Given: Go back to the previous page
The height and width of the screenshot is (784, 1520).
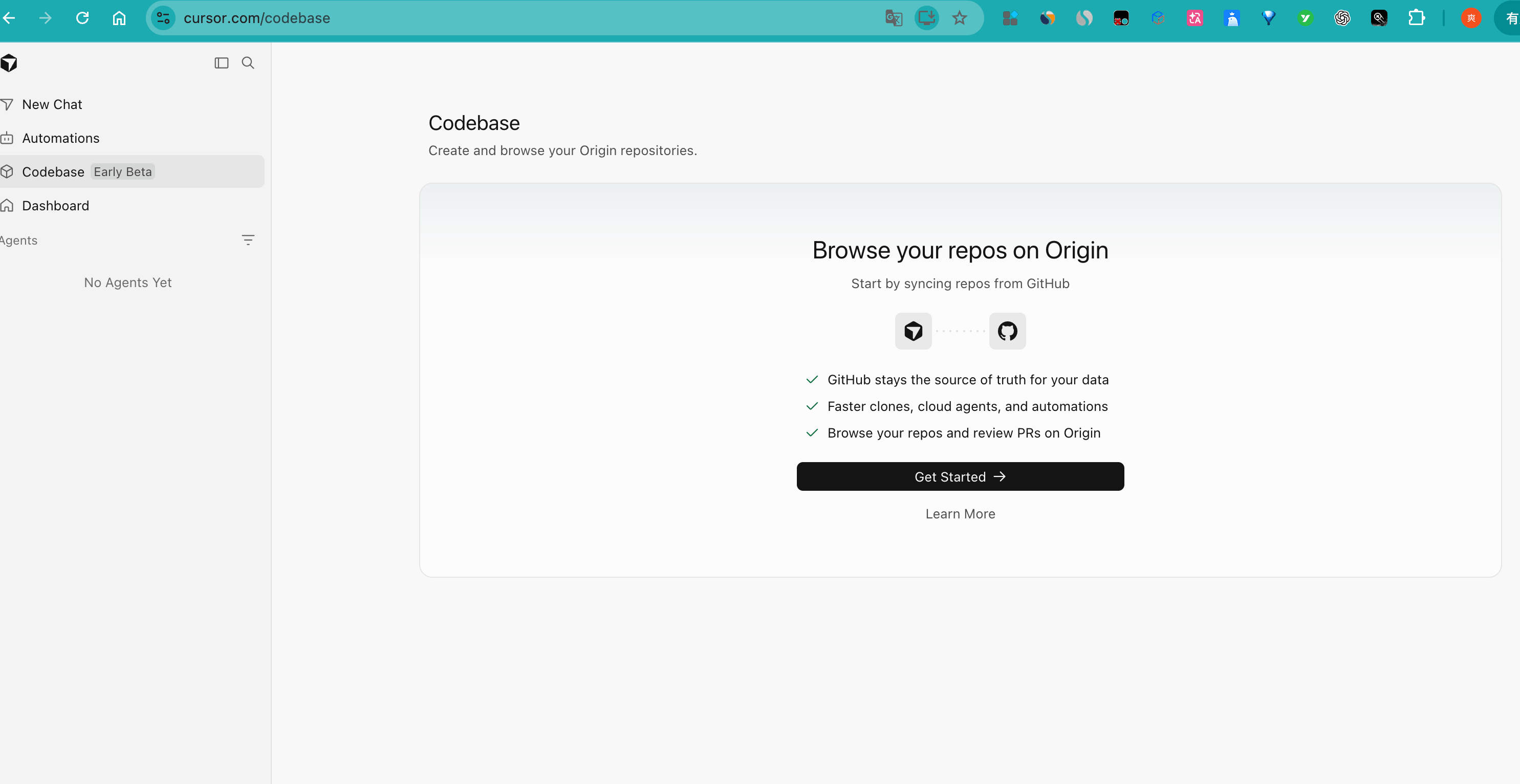Looking at the screenshot, I should click(x=9, y=18).
